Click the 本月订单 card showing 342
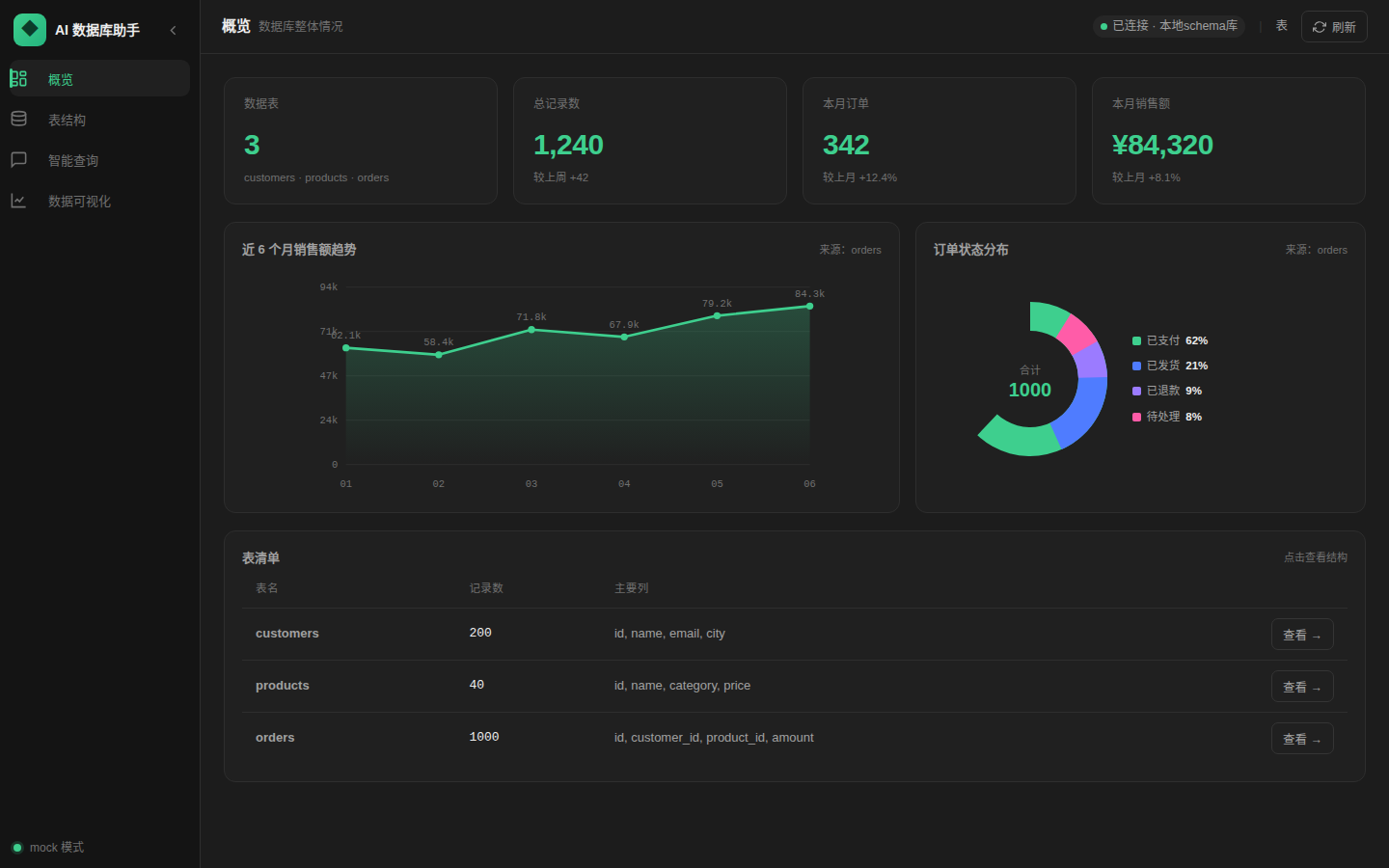The width and height of the screenshot is (1389, 868). [x=940, y=141]
